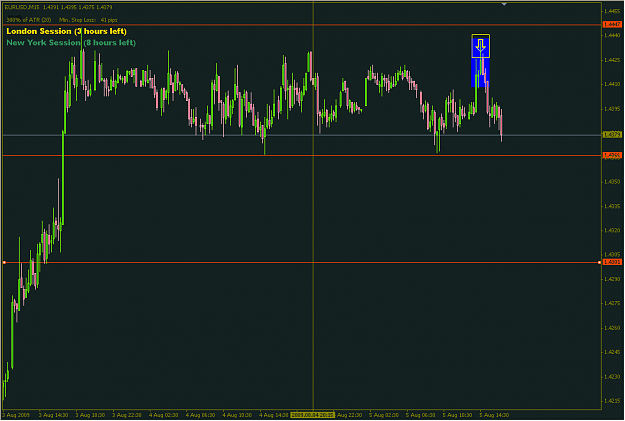Click the current price label 1.4379
The width and height of the screenshot is (625, 421).
tap(612, 135)
